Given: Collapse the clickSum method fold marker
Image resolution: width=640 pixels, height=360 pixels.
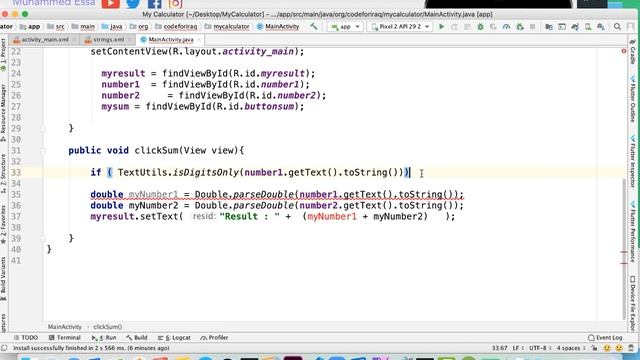Looking at the screenshot, I should (43, 151).
